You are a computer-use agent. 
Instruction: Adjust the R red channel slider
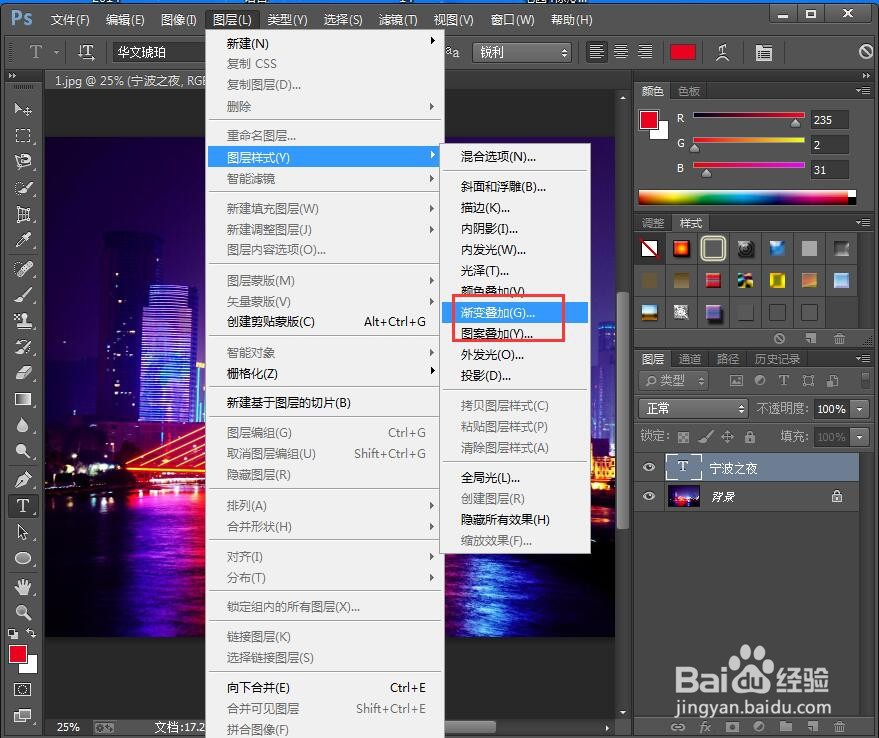[795, 123]
